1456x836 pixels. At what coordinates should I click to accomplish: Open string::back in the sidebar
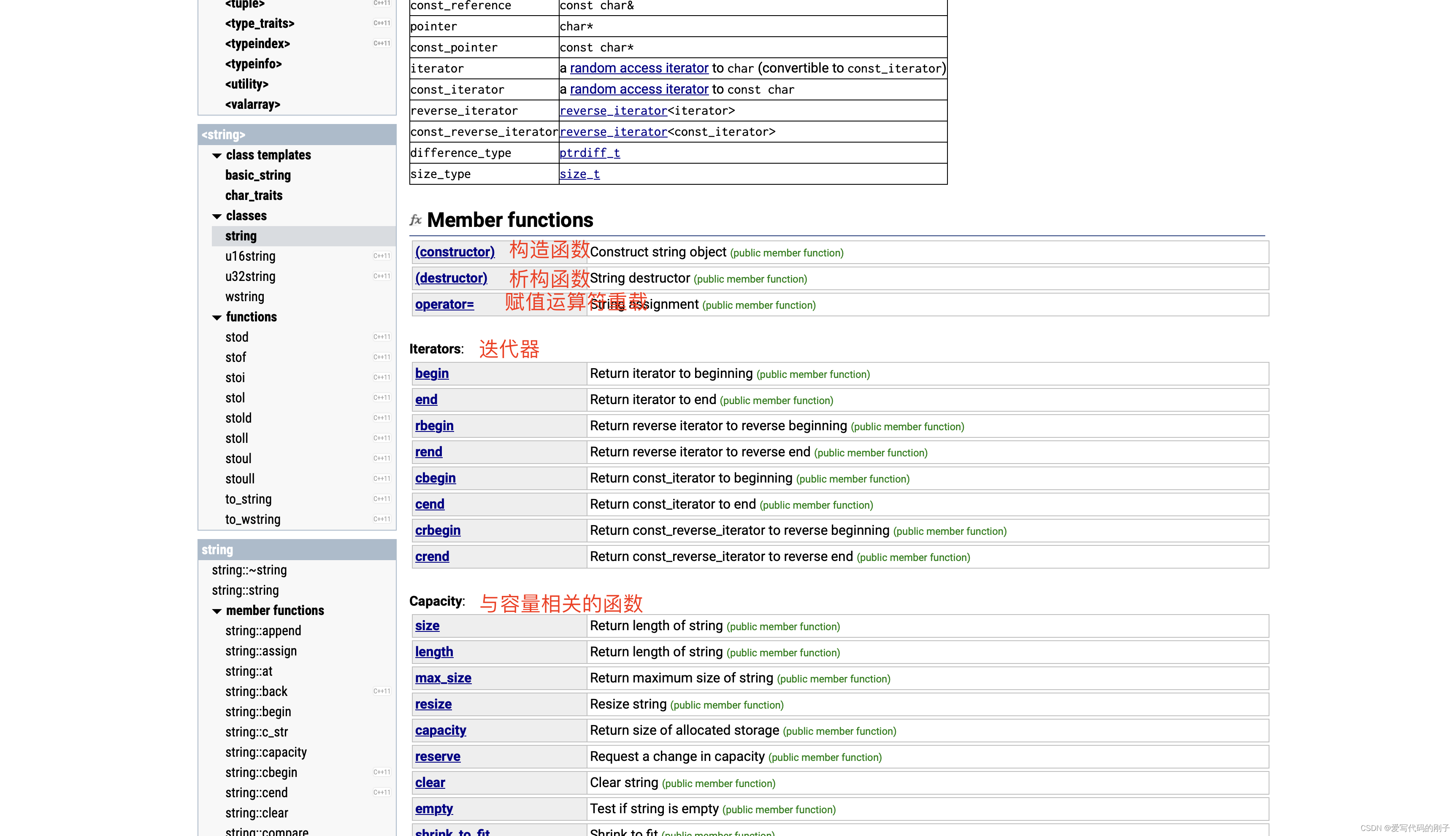tap(256, 692)
